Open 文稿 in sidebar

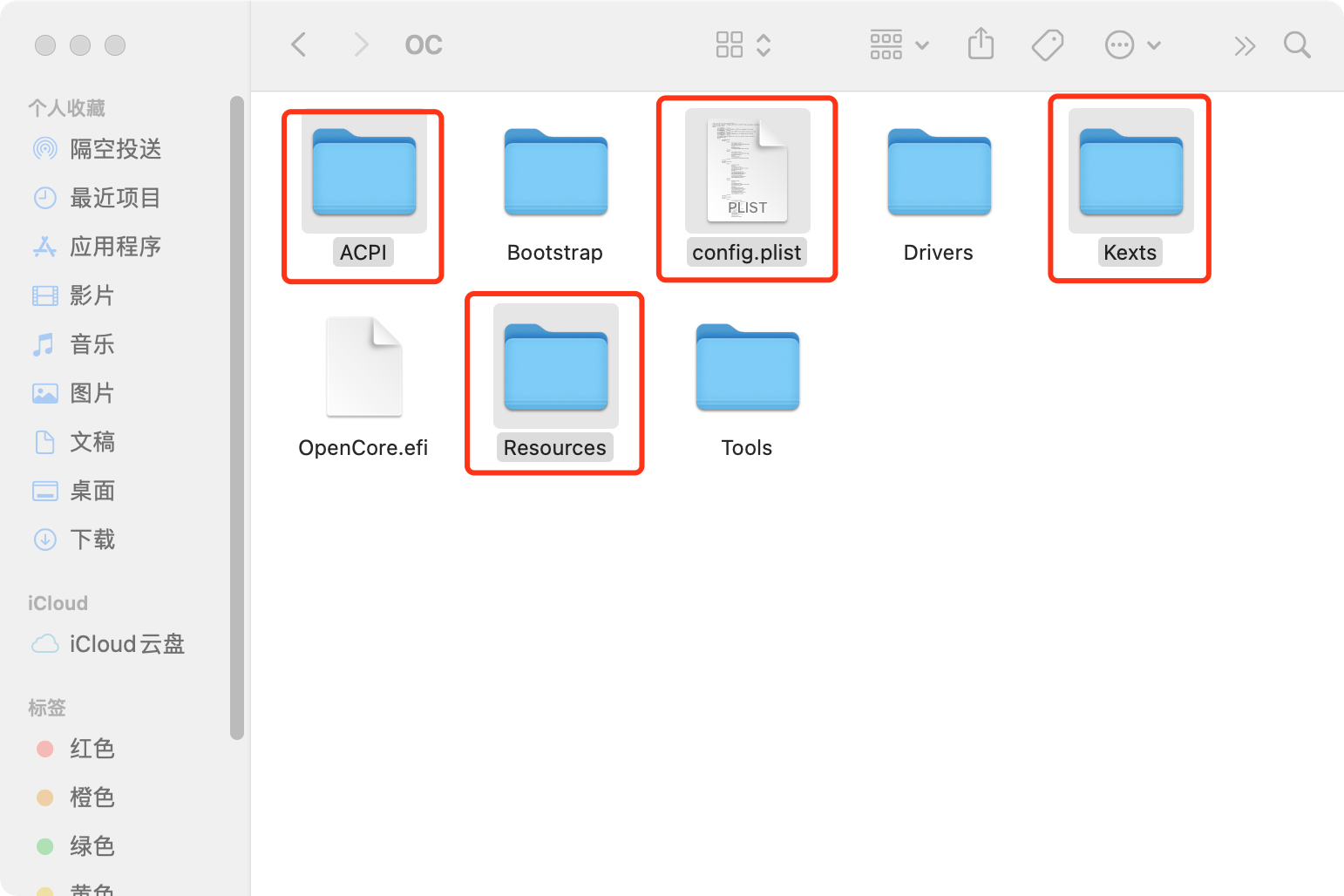coord(92,442)
